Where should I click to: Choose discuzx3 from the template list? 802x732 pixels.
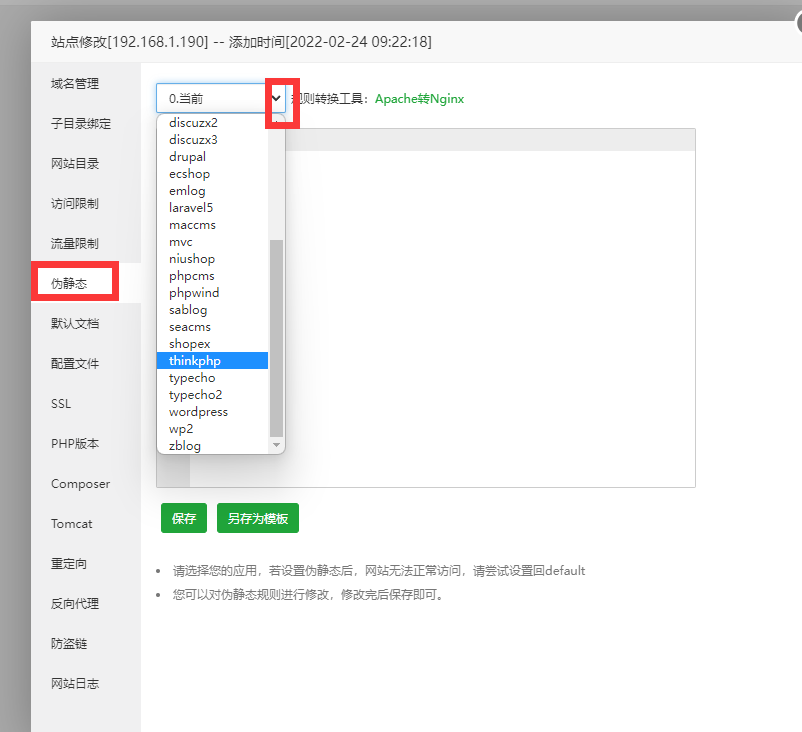(x=212, y=140)
